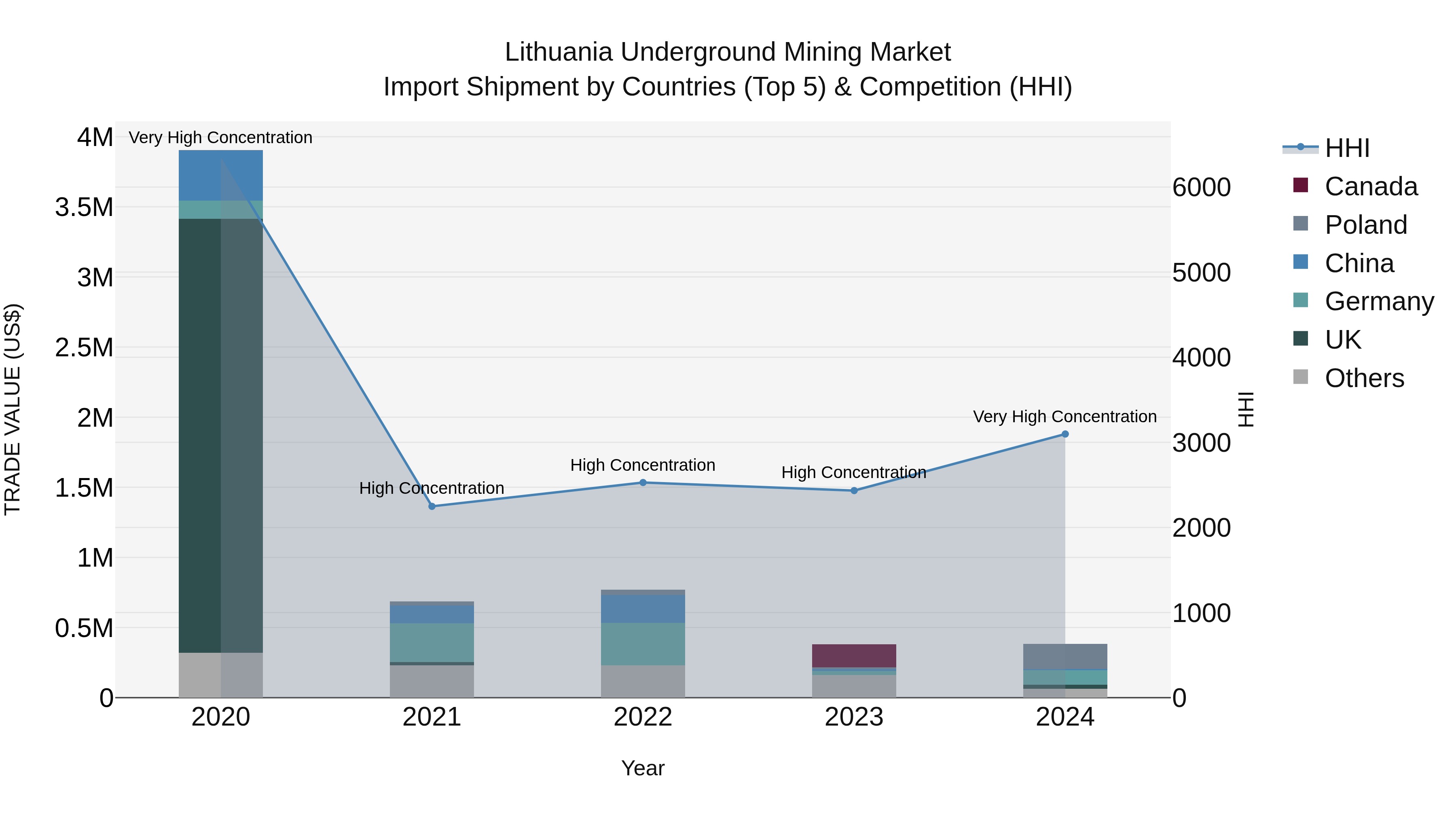Click the 3000 tick on right axis
1456x819 pixels.
point(1202,442)
